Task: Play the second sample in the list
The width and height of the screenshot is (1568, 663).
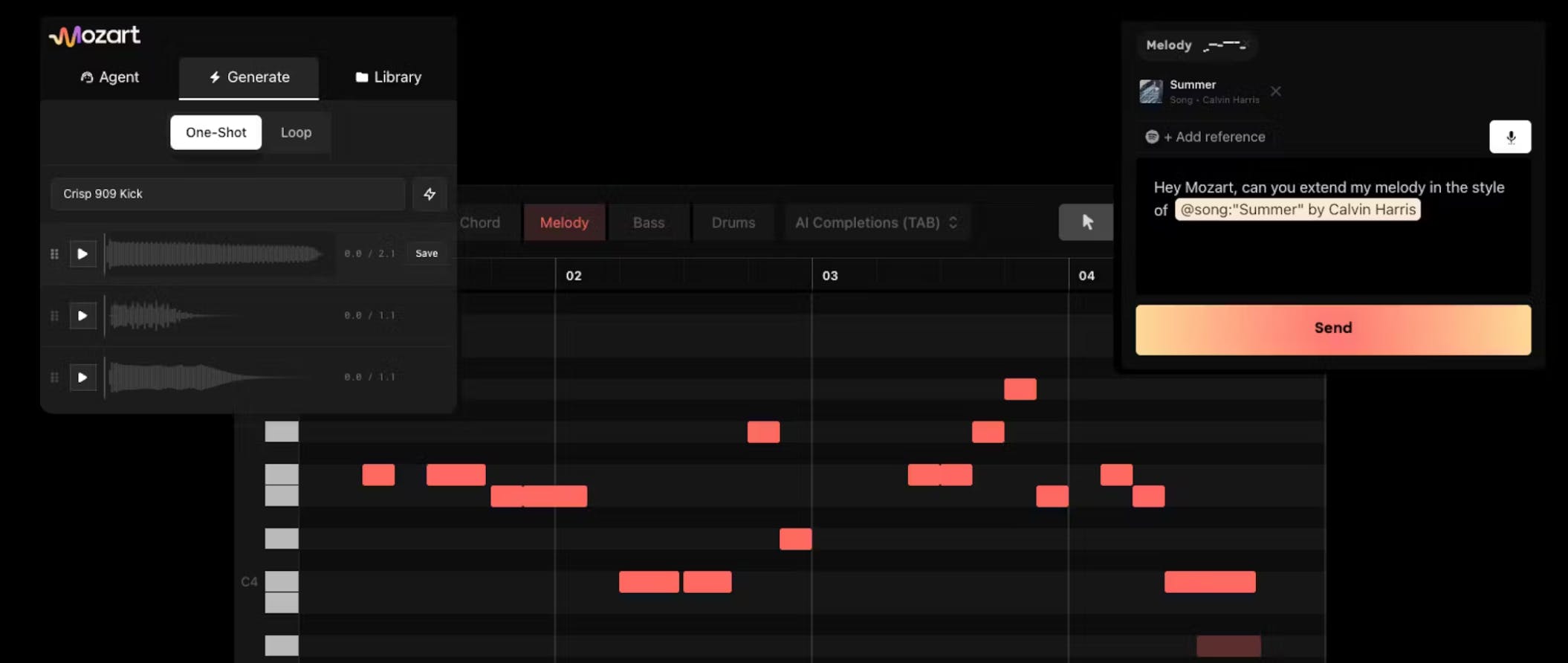Action: [x=82, y=316]
